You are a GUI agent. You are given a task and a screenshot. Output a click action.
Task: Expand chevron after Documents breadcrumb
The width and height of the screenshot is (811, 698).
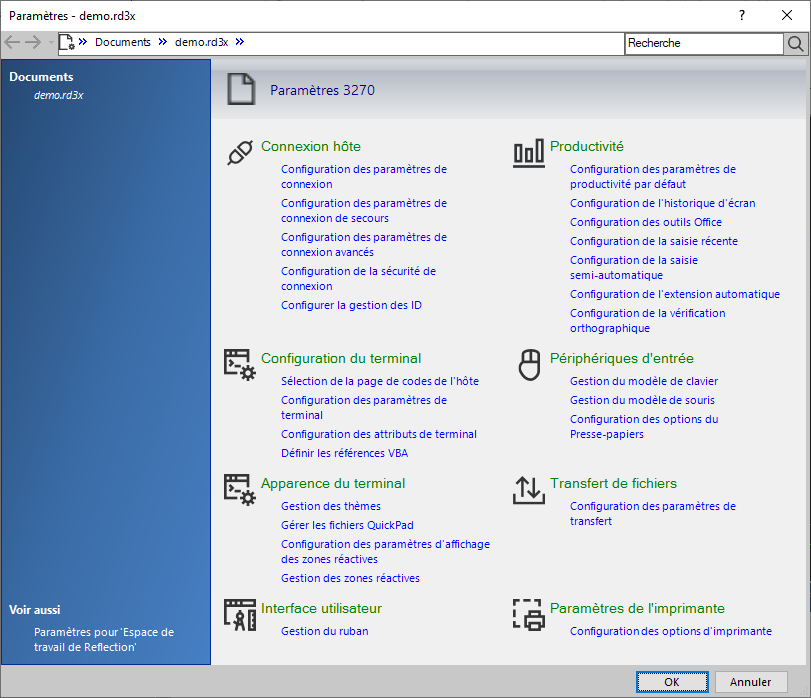(163, 42)
